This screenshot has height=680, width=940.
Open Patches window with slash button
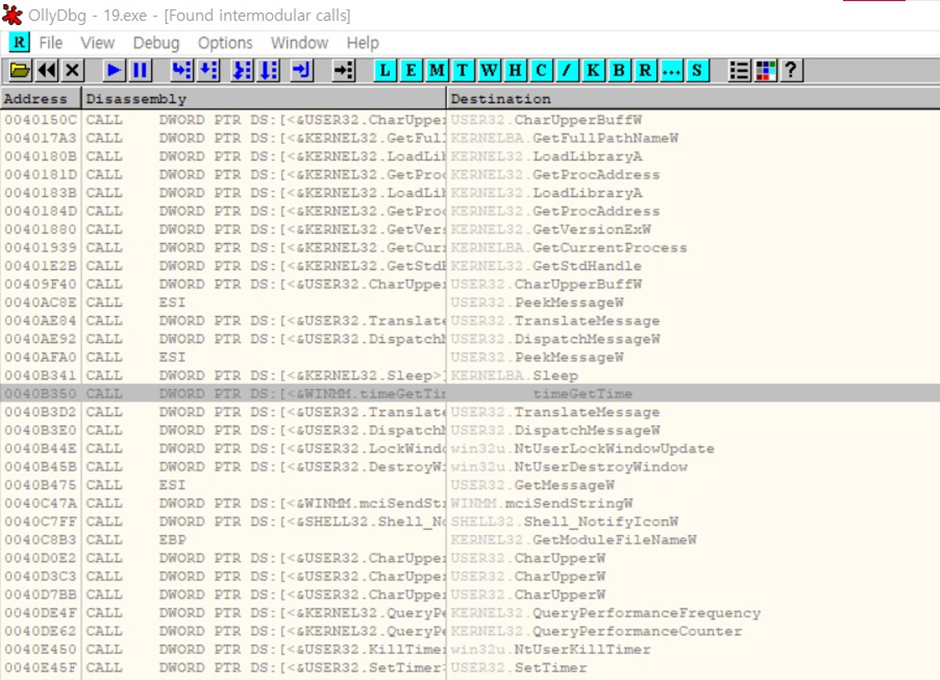tap(567, 71)
